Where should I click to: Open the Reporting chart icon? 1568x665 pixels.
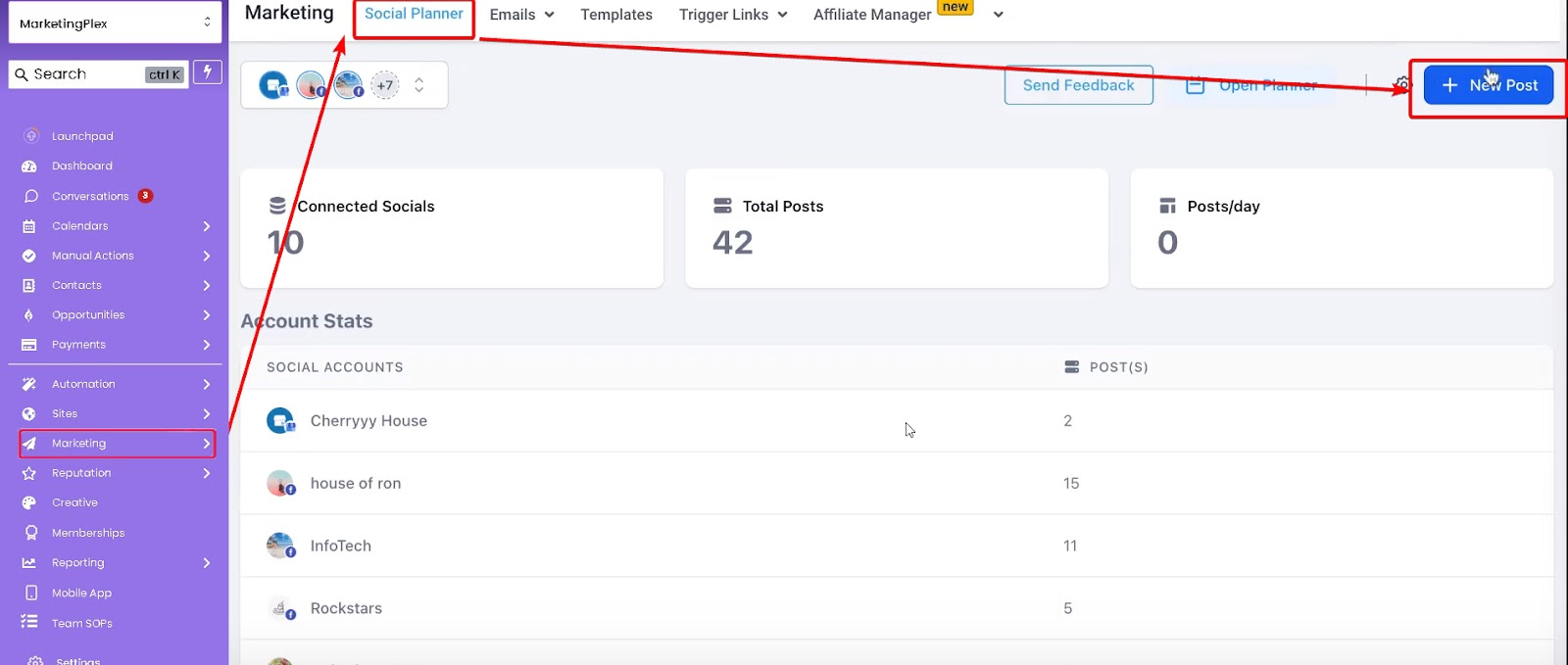click(x=29, y=563)
